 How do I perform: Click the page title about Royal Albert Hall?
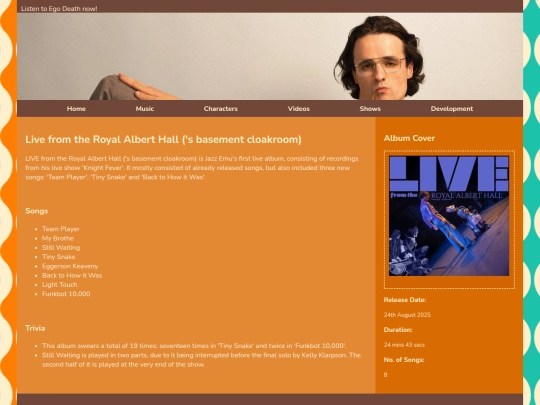pyautogui.click(x=163, y=139)
